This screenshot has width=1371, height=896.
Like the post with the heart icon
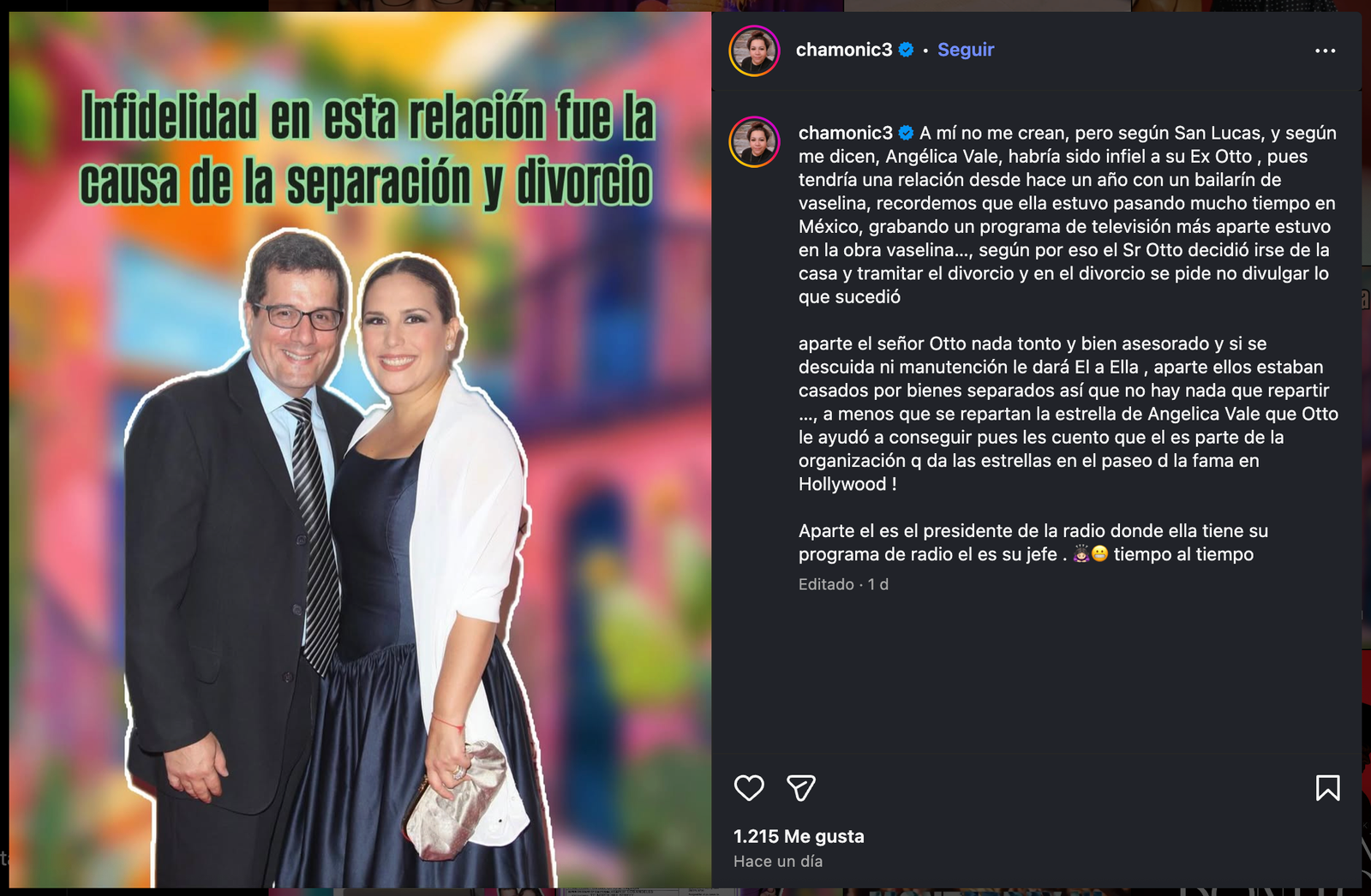point(749,788)
